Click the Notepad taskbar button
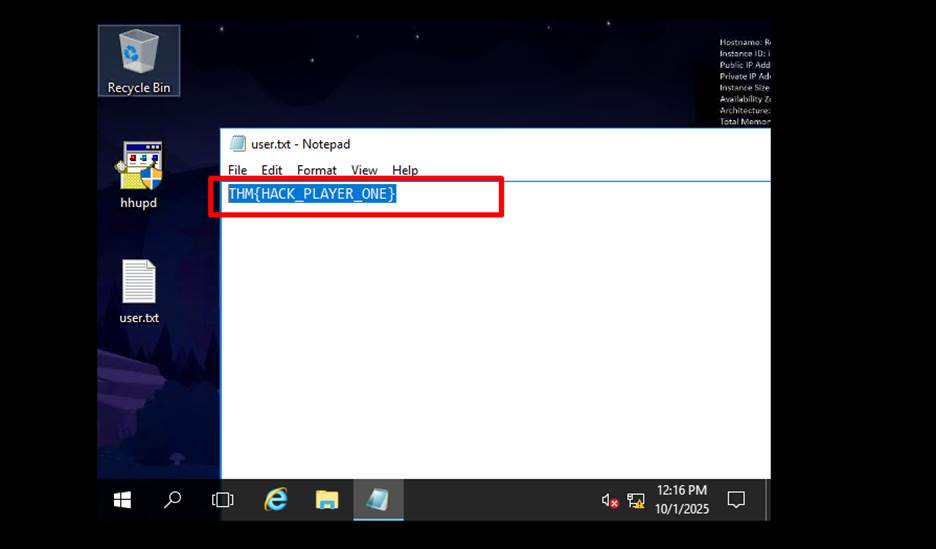This screenshot has width=936, height=549. click(x=378, y=500)
